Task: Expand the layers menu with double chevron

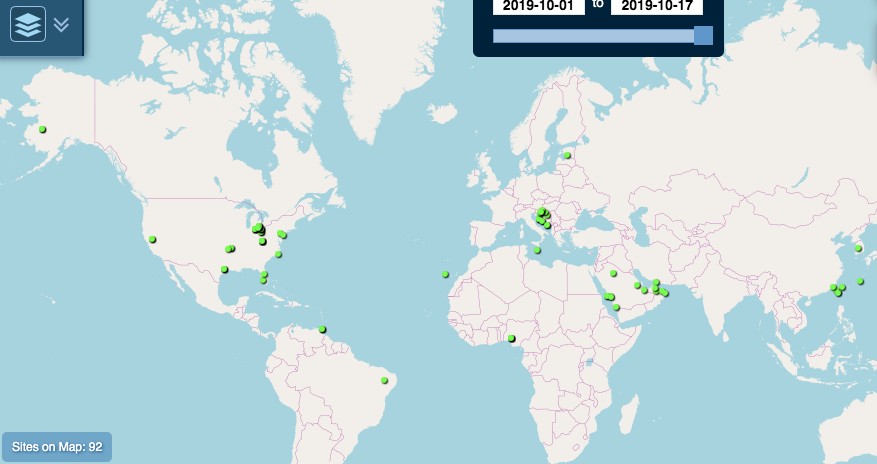Action: coord(61,24)
